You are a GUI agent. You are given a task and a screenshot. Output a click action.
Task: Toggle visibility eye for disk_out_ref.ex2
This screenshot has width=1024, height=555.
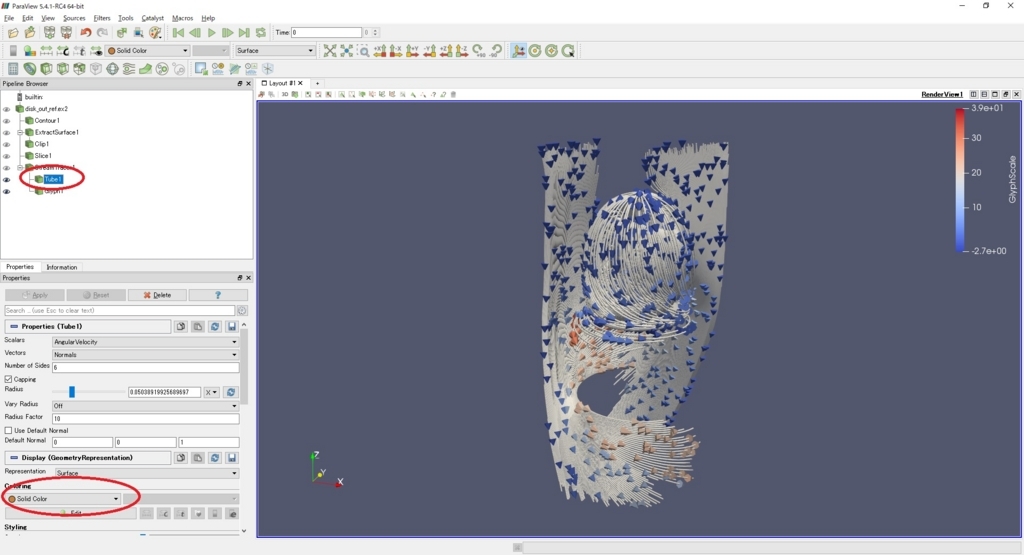point(7,109)
